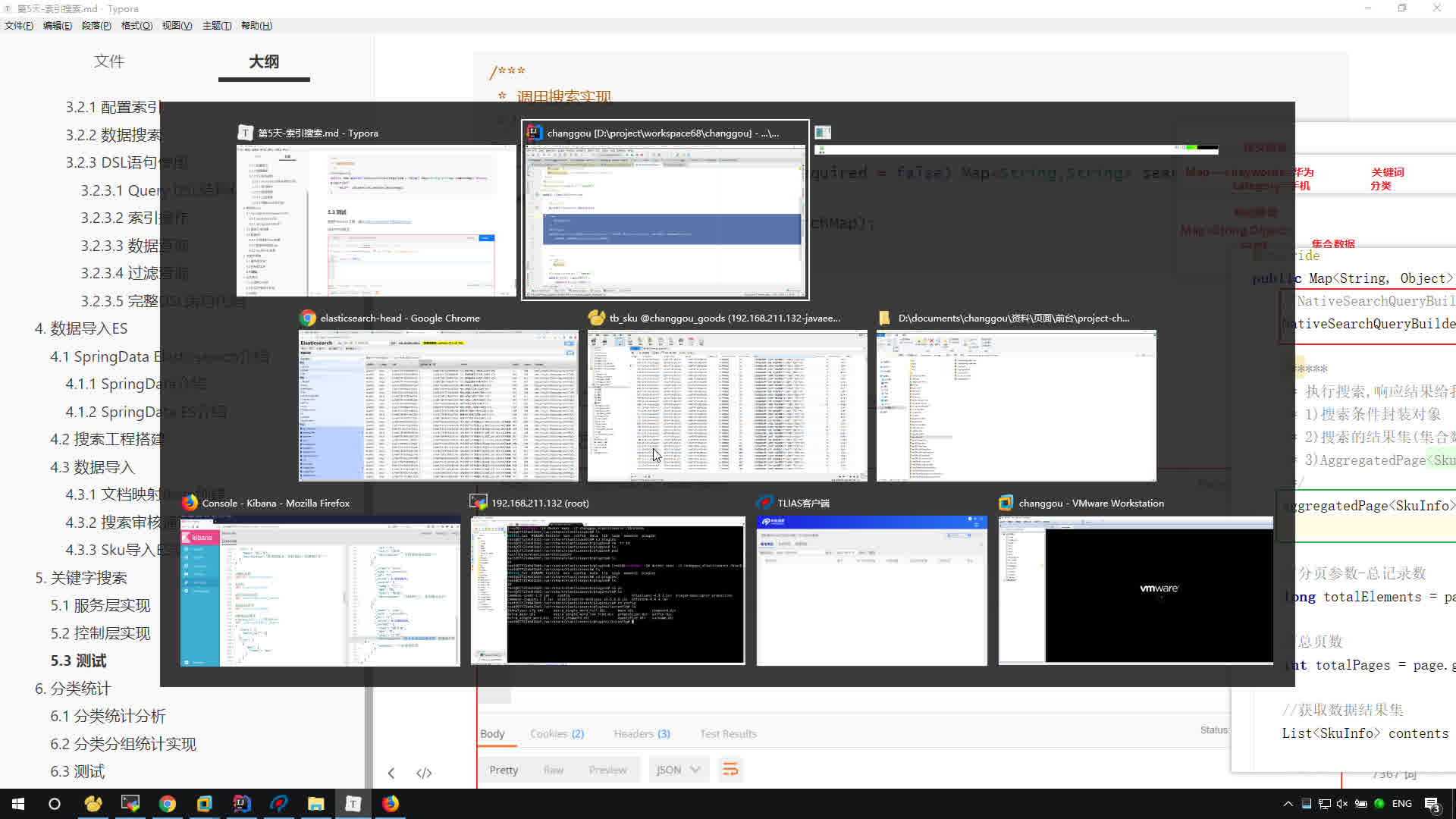Click the network icon in system tray
The width and height of the screenshot is (1456, 819).
click(1324, 804)
